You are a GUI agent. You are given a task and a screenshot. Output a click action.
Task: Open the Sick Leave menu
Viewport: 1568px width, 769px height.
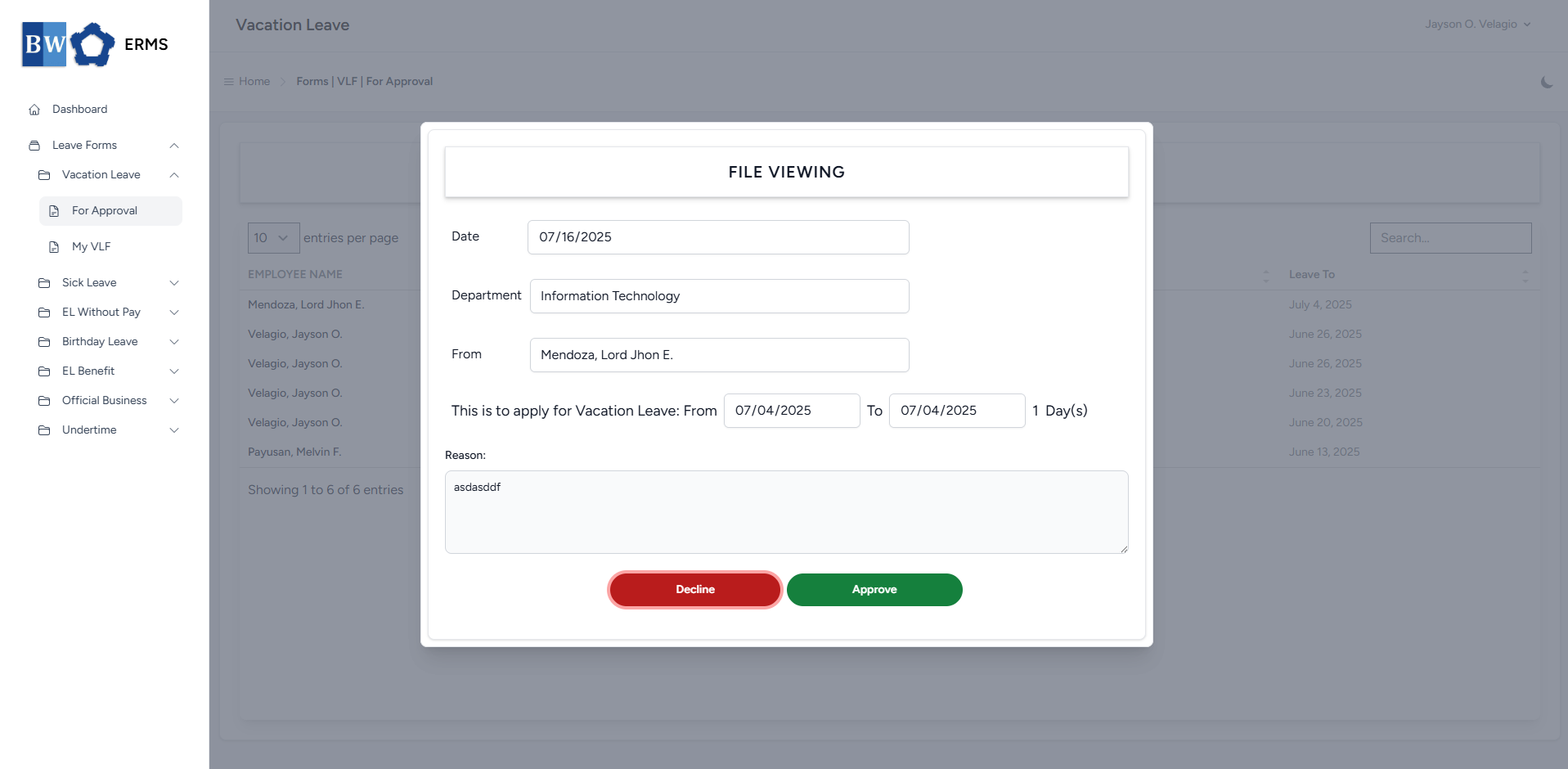coord(108,283)
